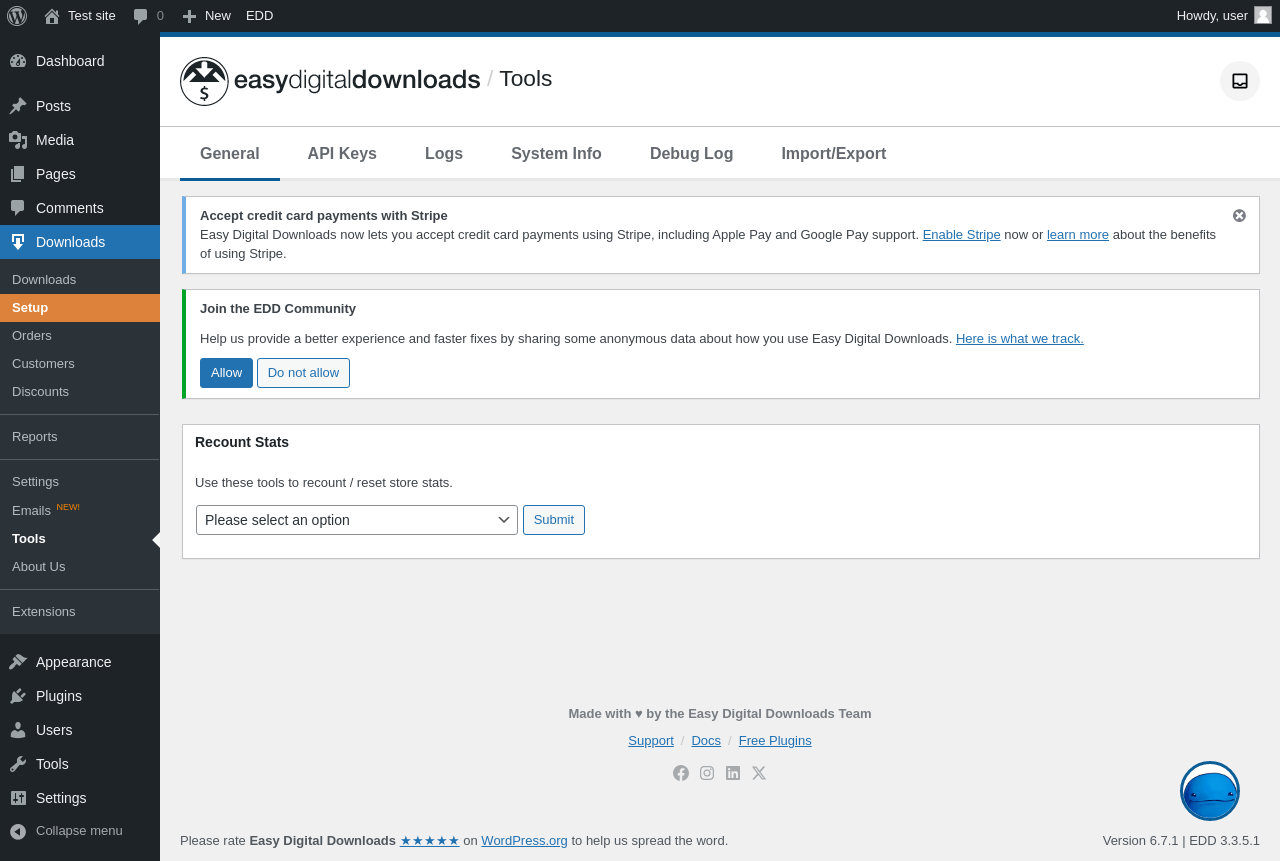
Task: Submit the Recount Stats form
Action: 554,520
